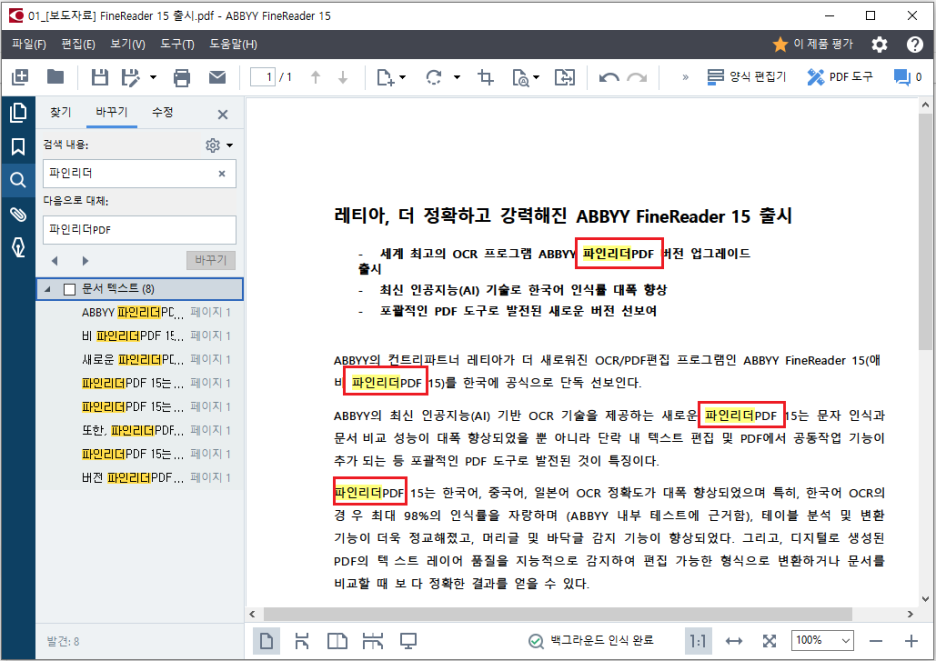Collapse the 문서 텍스트 results tree
Image resolution: width=936 pixels, height=661 pixels.
pos(48,290)
